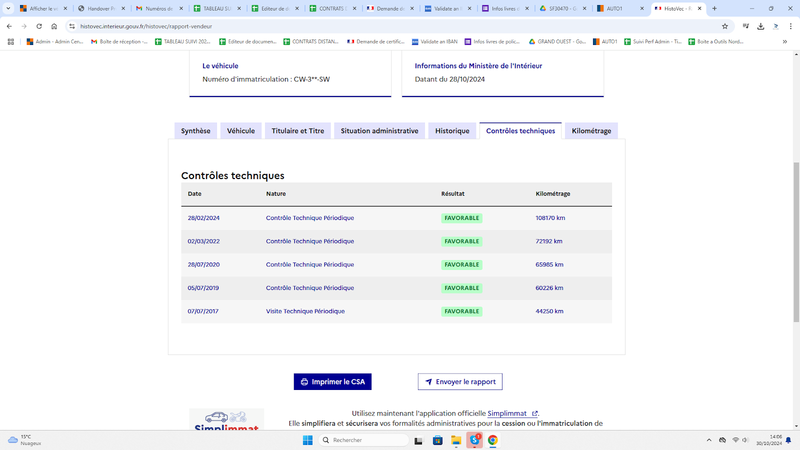Open the Titulaire et Titre tab
This screenshot has width=800, height=450.
pos(297,131)
